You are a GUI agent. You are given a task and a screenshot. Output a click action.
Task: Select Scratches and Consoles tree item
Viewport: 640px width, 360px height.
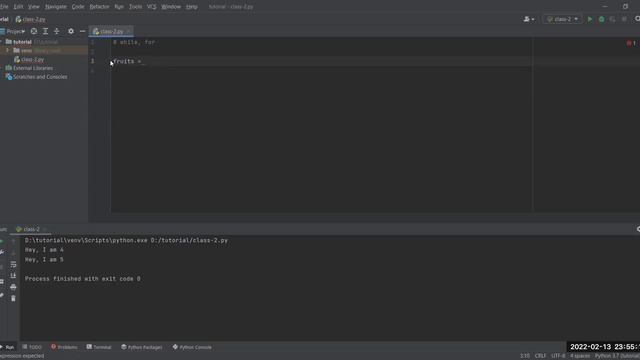click(x=40, y=77)
